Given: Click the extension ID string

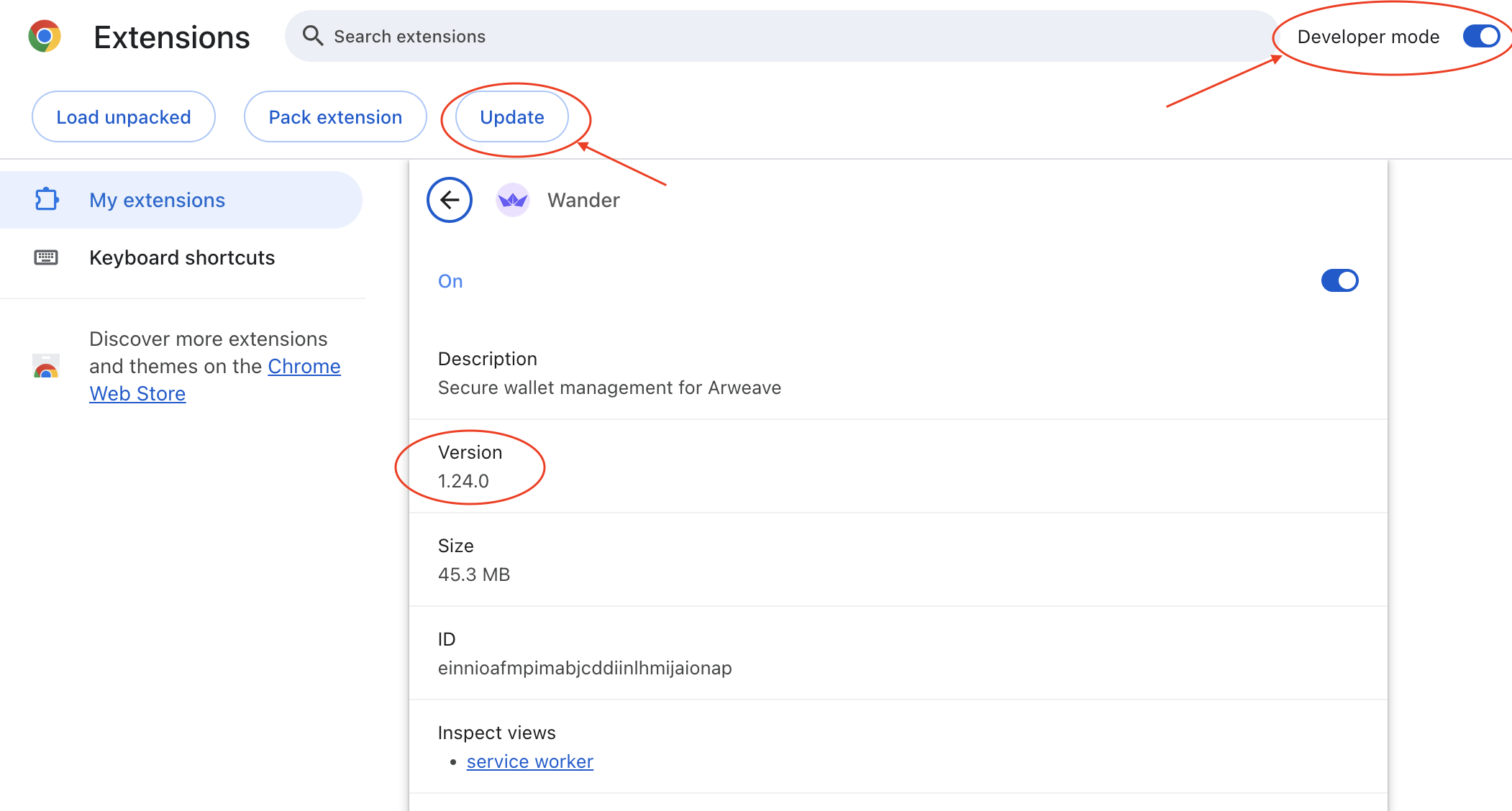Looking at the screenshot, I should tap(585, 668).
